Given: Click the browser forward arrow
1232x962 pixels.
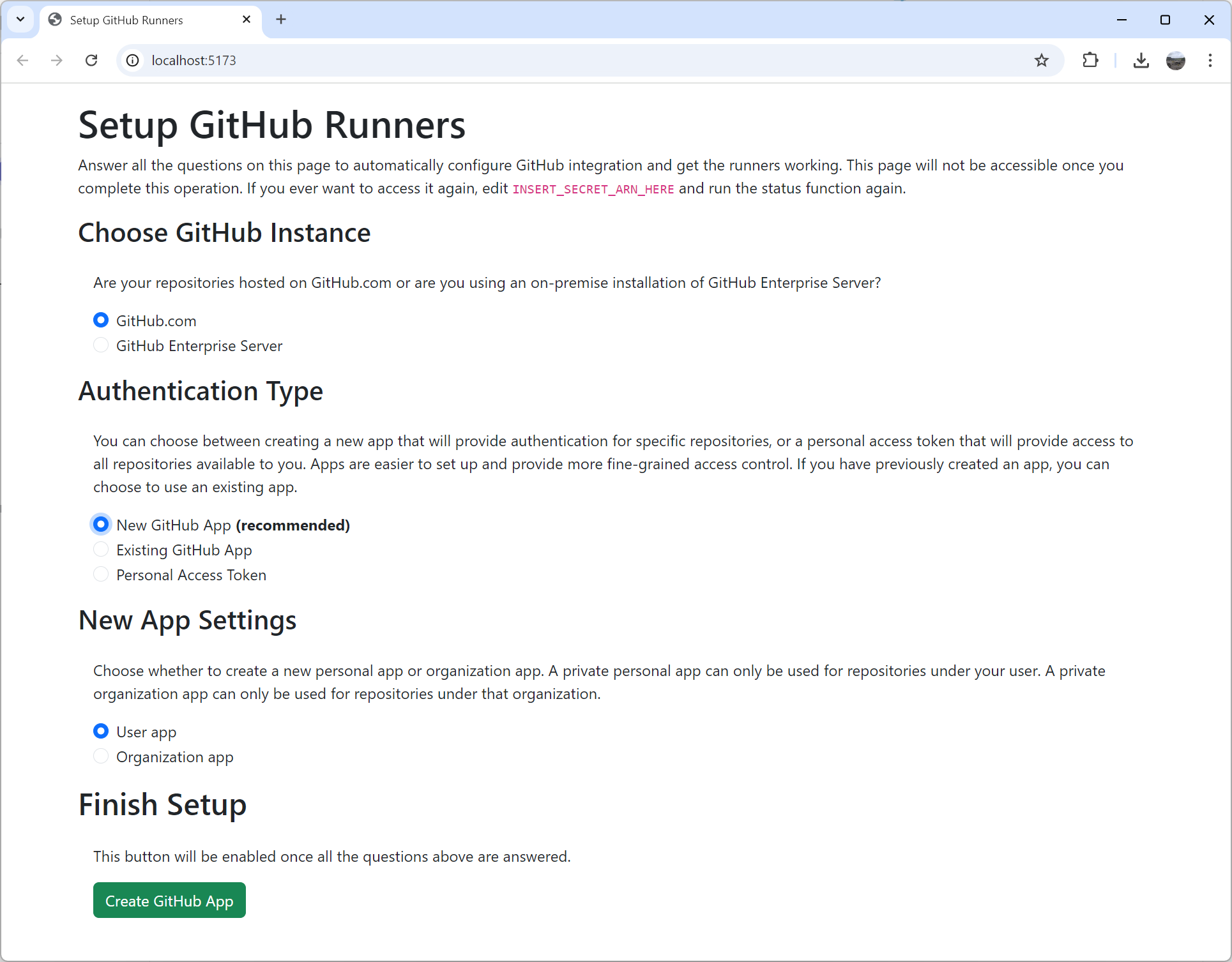Looking at the screenshot, I should coord(57,60).
